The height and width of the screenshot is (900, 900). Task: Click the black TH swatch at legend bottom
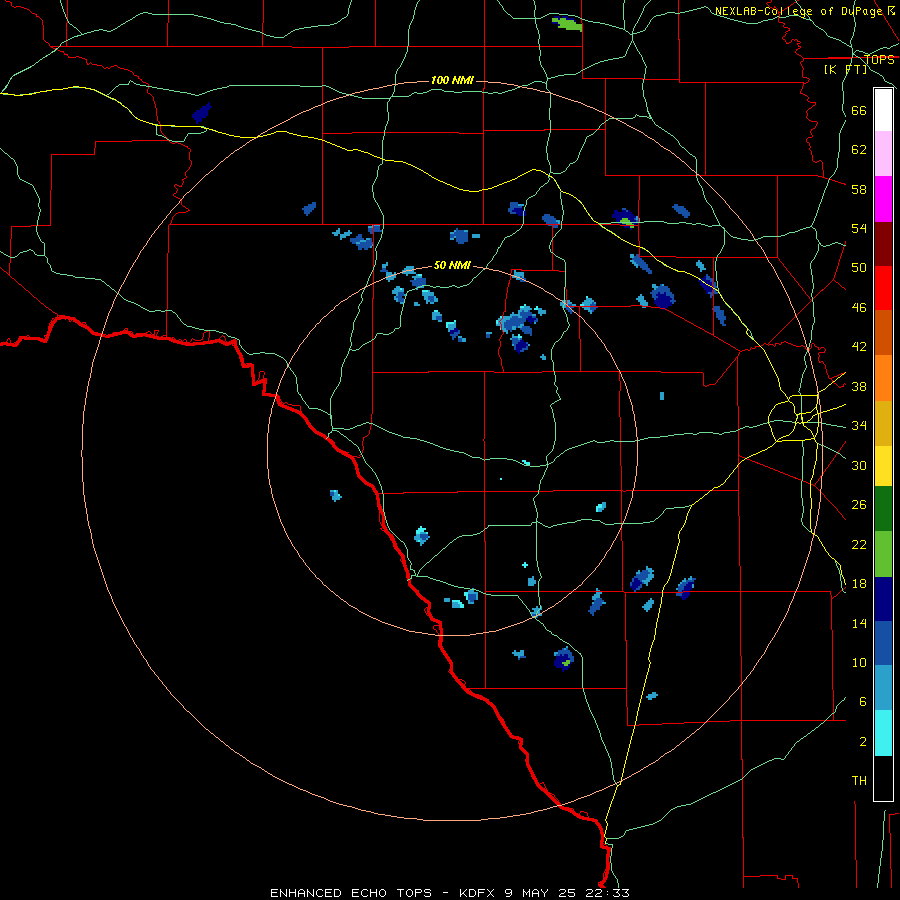883,778
